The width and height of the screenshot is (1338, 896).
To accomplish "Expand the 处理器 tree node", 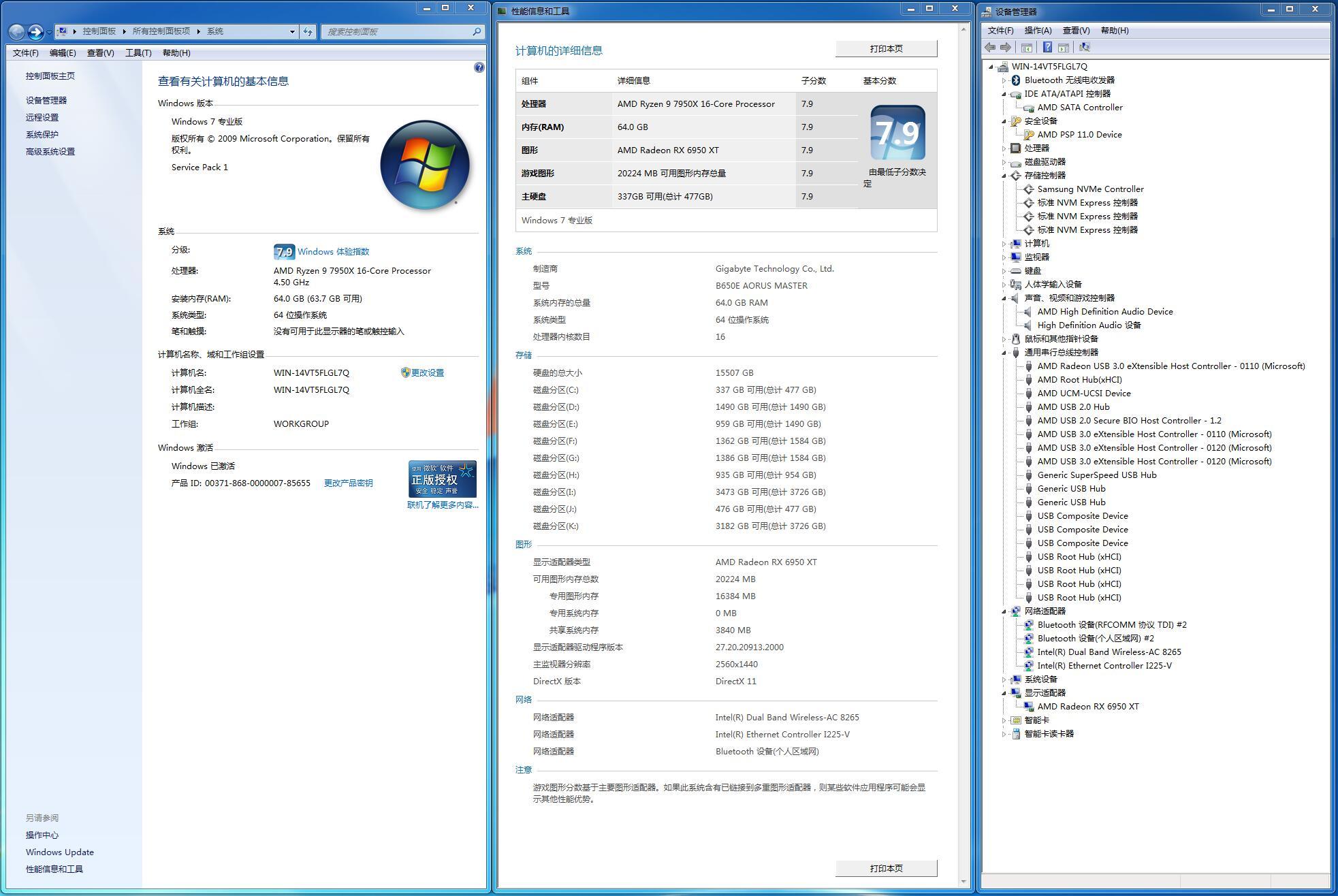I will click(x=1004, y=148).
